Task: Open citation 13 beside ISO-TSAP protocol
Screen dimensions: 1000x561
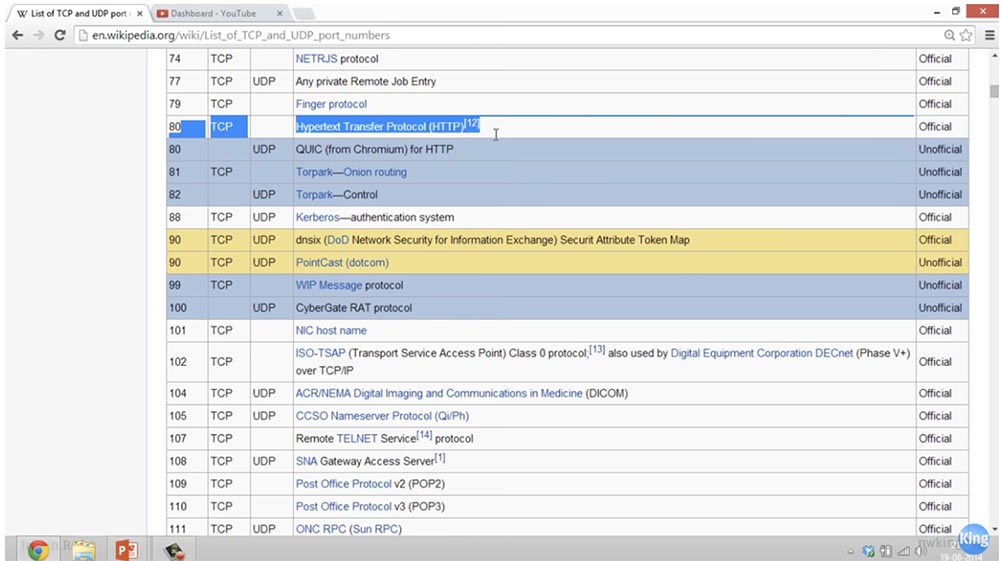Action: pos(596,350)
